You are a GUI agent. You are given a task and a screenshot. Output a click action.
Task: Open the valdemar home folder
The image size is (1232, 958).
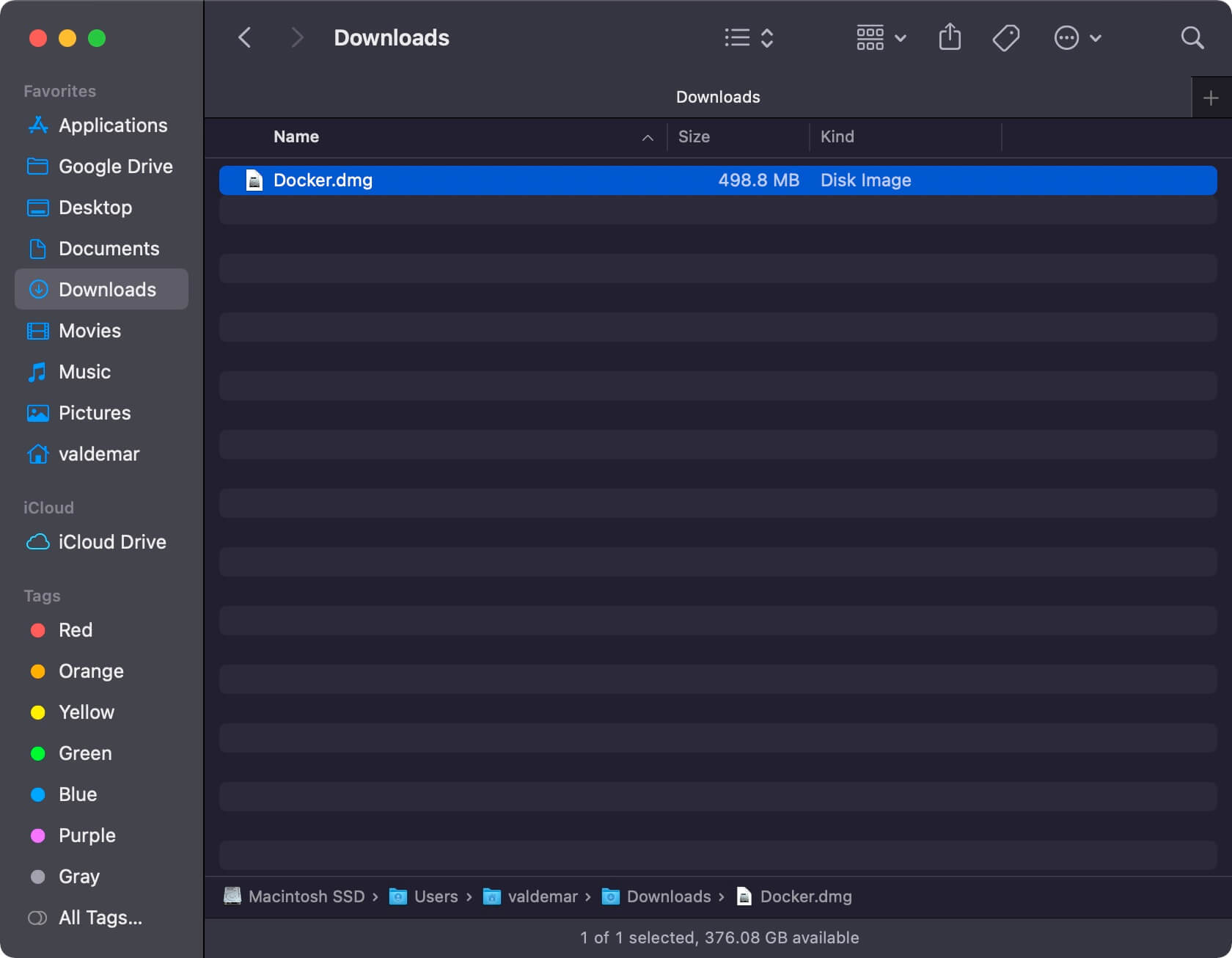(x=101, y=454)
